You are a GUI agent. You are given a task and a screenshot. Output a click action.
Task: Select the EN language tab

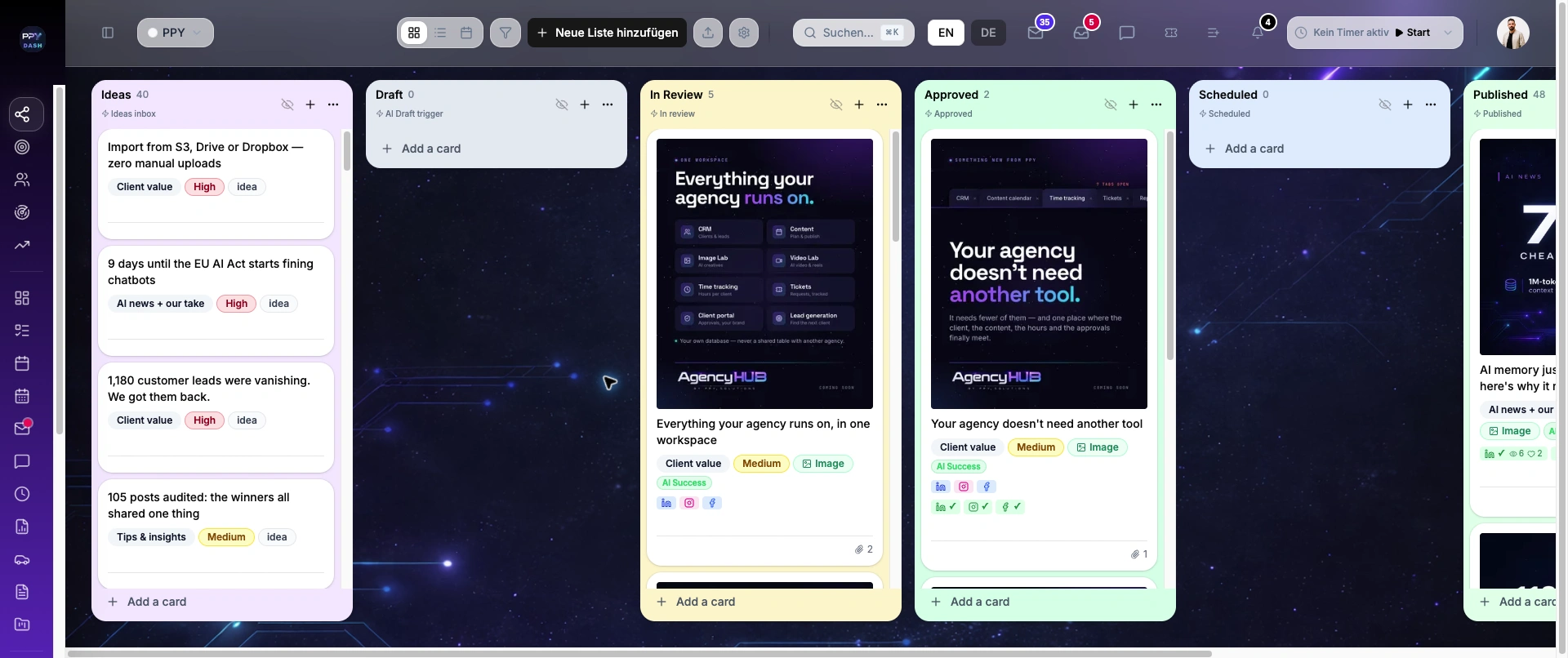tap(946, 33)
